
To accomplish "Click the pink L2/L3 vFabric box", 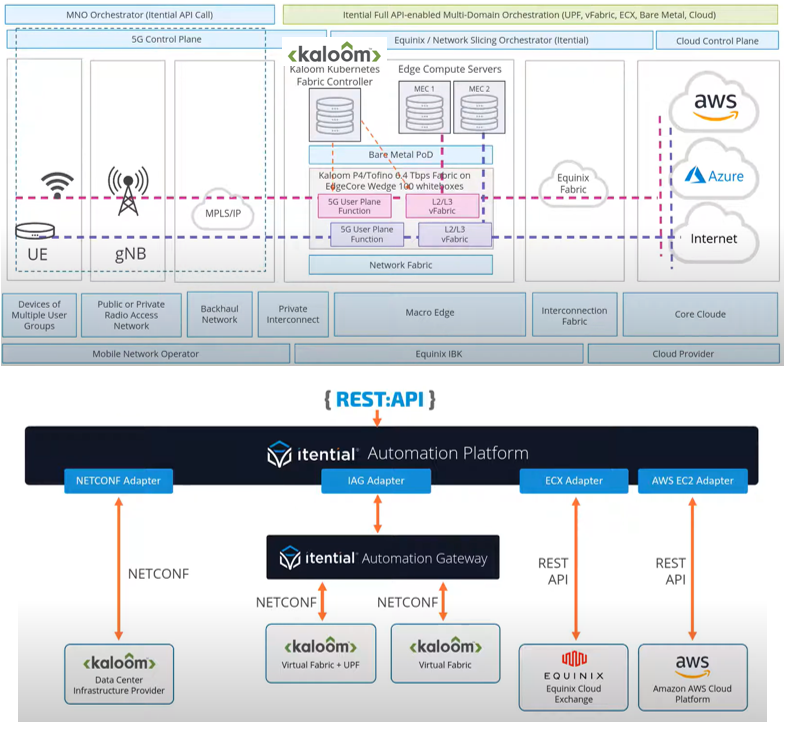I will pos(442,206).
